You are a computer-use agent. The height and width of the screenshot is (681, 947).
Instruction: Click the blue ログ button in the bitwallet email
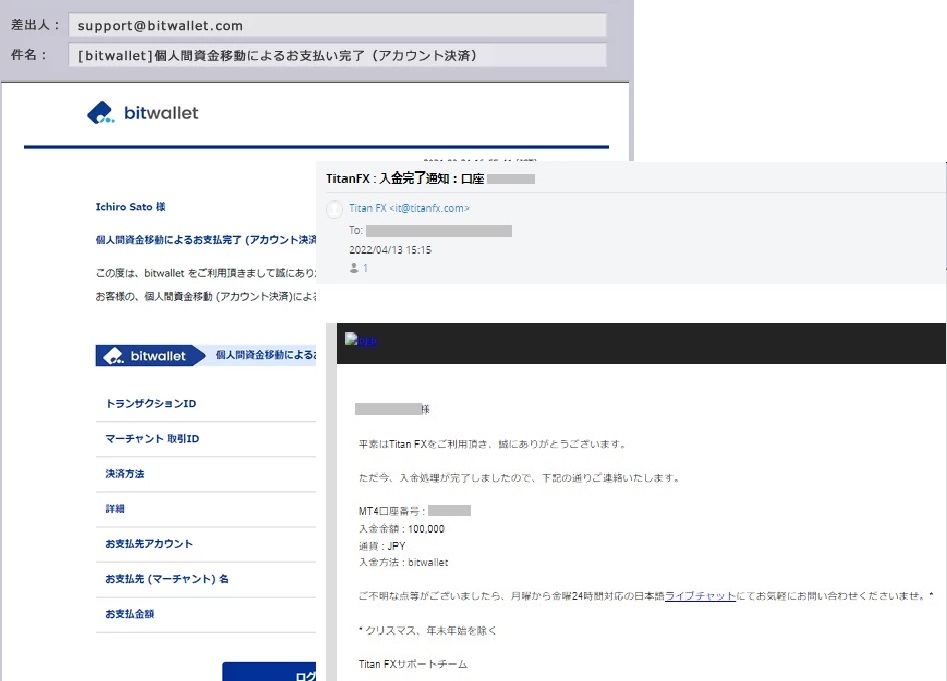[269, 671]
